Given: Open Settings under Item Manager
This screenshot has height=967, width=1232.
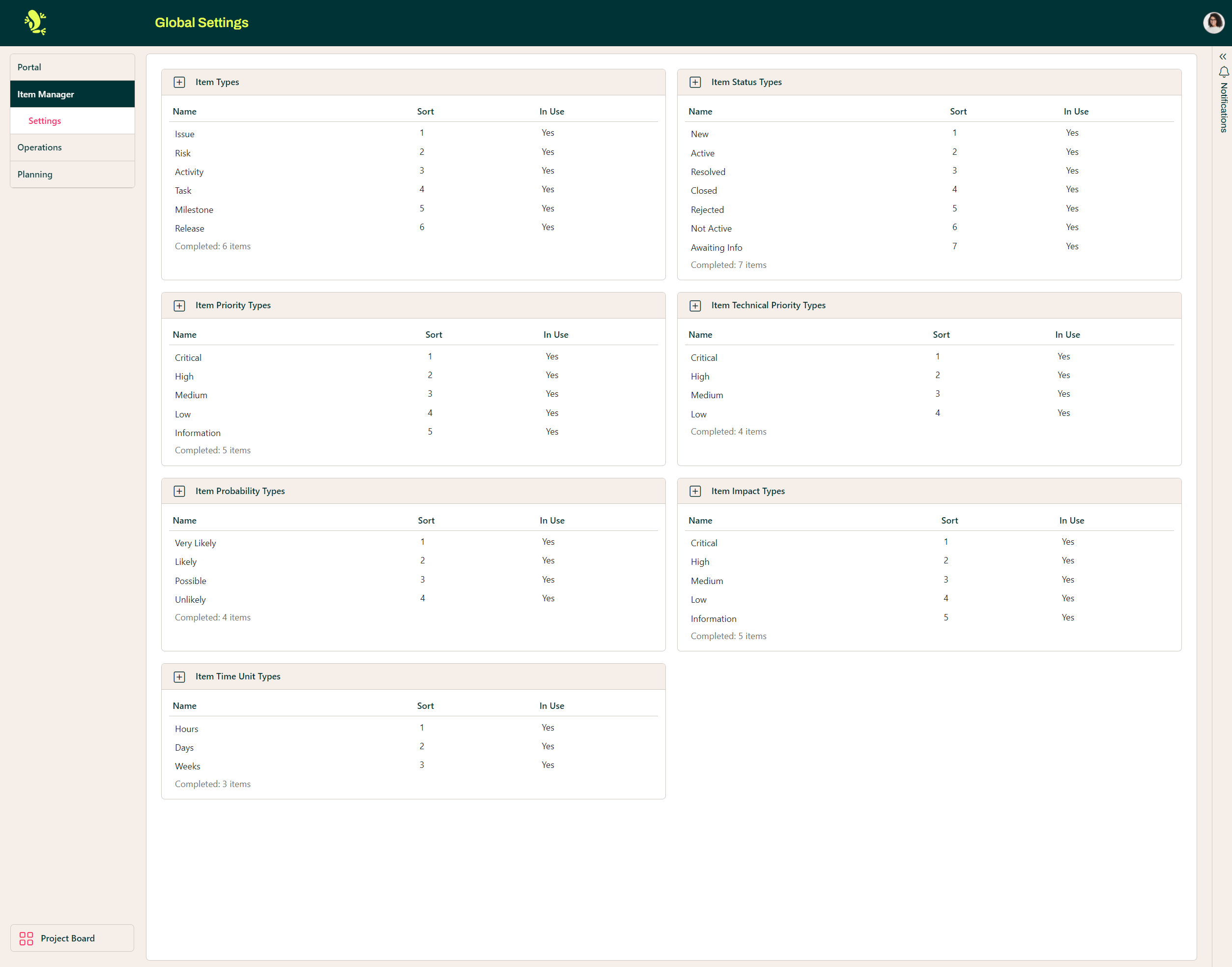Looking at the screenshot, I should 45,120.
